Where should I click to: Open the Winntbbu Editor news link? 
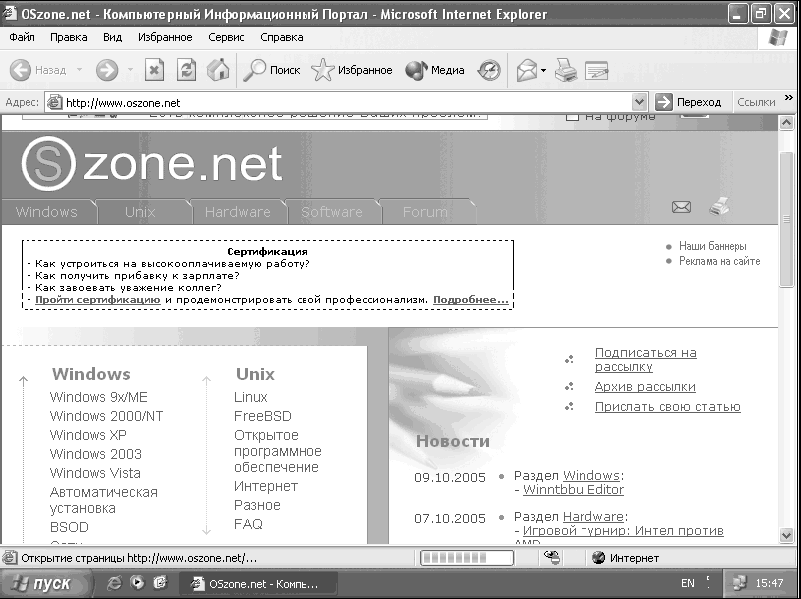573,489
